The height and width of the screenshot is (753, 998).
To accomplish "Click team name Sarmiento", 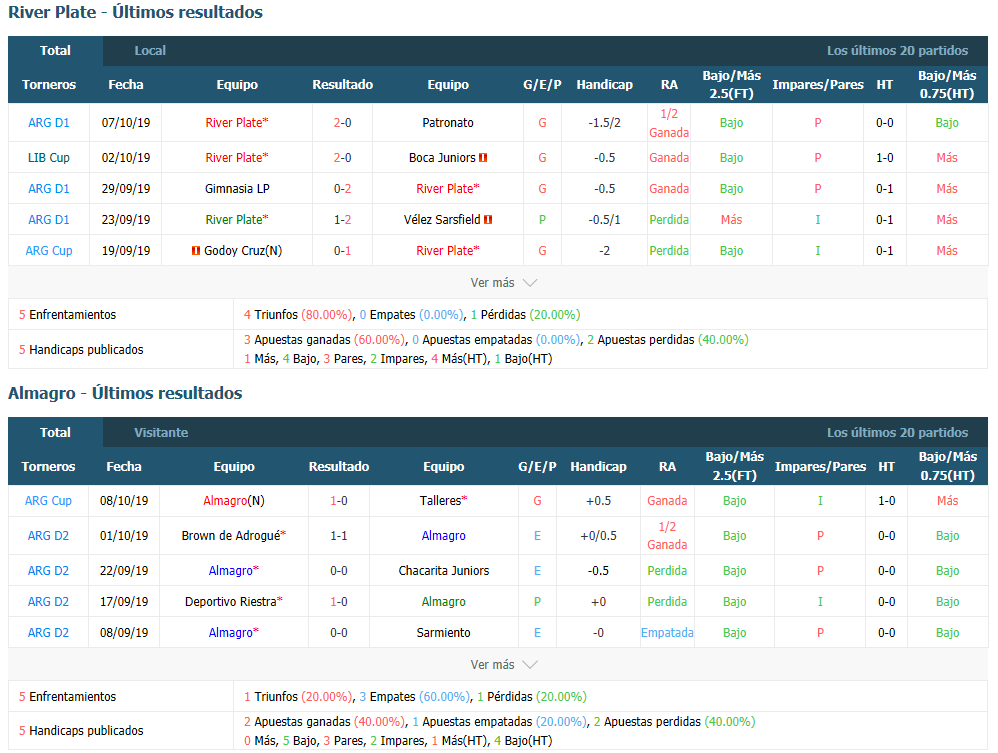I will click(x=444, y=633).
